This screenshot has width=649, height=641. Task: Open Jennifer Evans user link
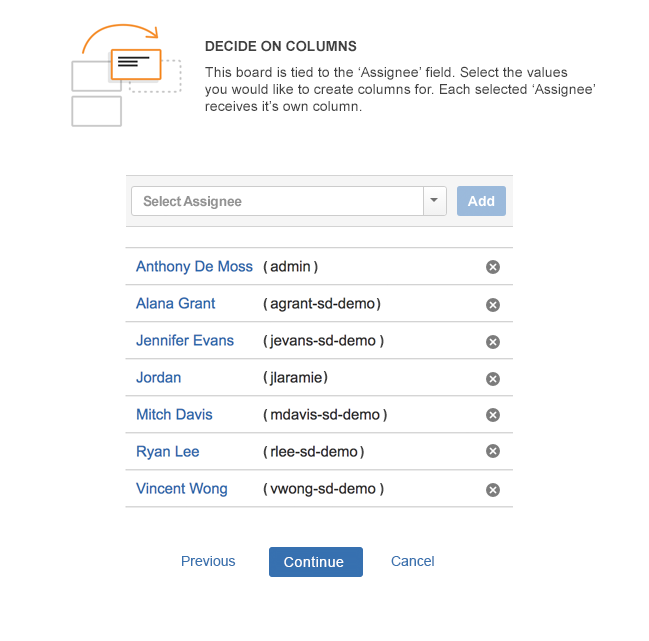[x=185, y=341]
